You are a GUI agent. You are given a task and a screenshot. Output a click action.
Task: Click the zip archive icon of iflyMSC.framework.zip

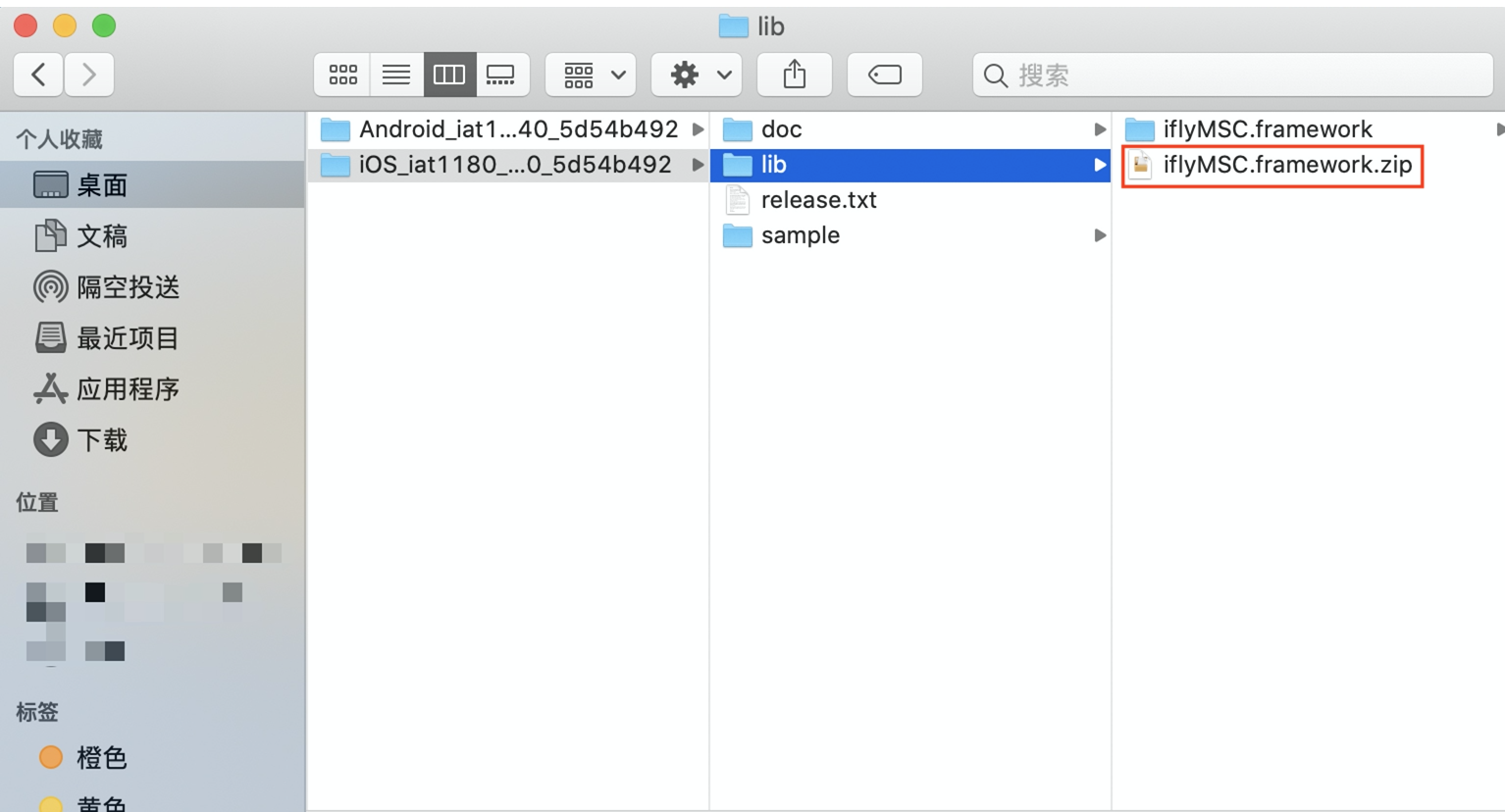coord(1139,165)
